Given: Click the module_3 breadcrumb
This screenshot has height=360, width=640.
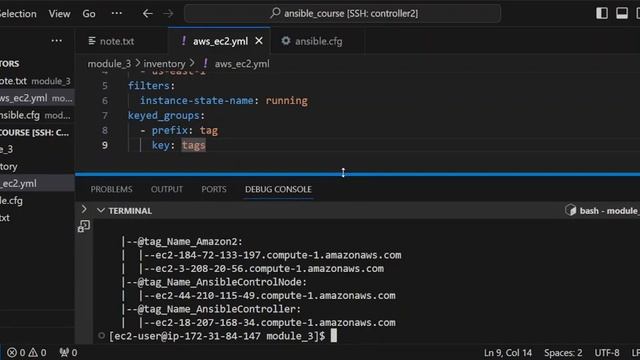Looking at the screenshot, I should coord(109,64).
